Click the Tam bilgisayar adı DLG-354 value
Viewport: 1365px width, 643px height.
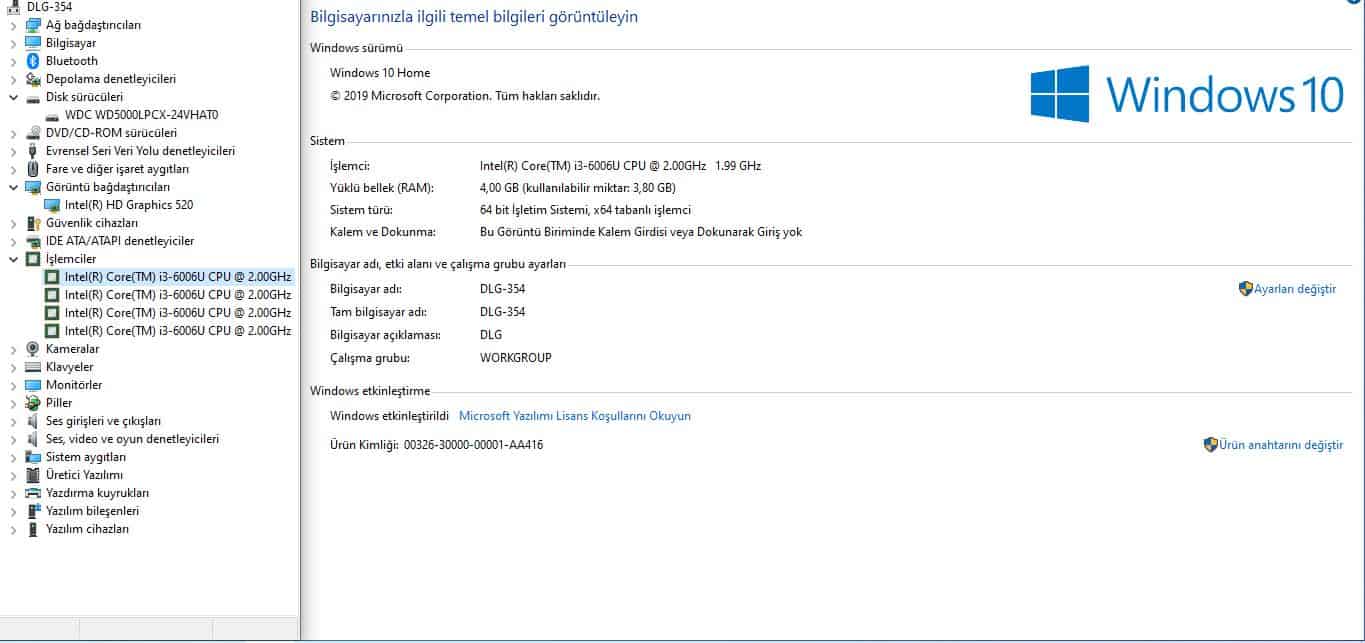(x=502, y=312)
